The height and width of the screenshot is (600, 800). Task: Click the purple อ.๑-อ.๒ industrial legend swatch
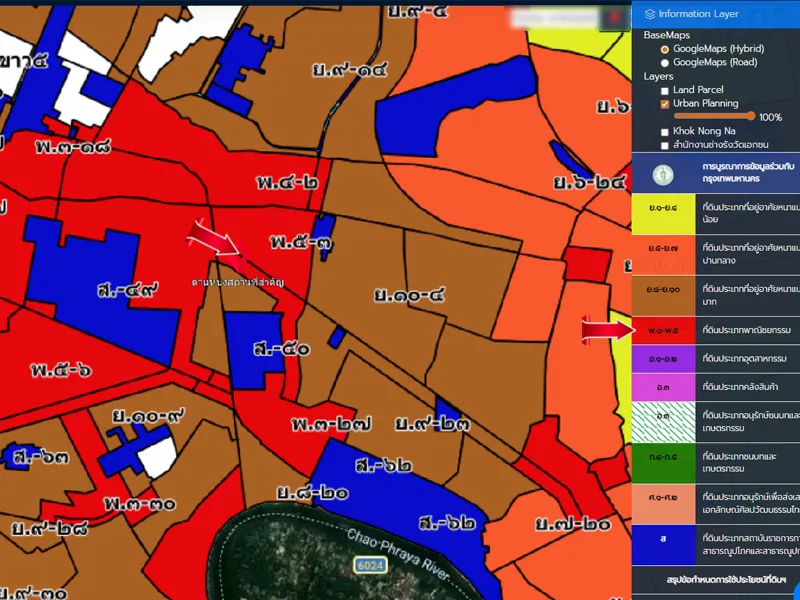point(663,358)
